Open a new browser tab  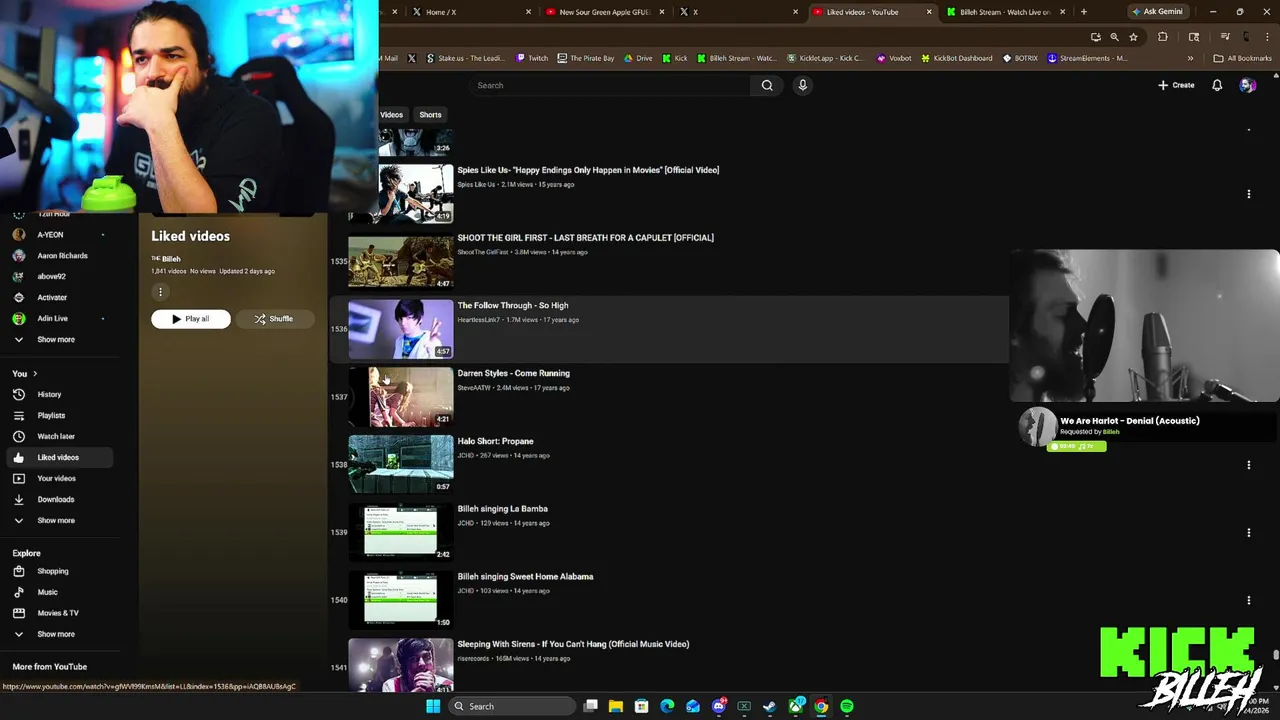[1083, 12]
